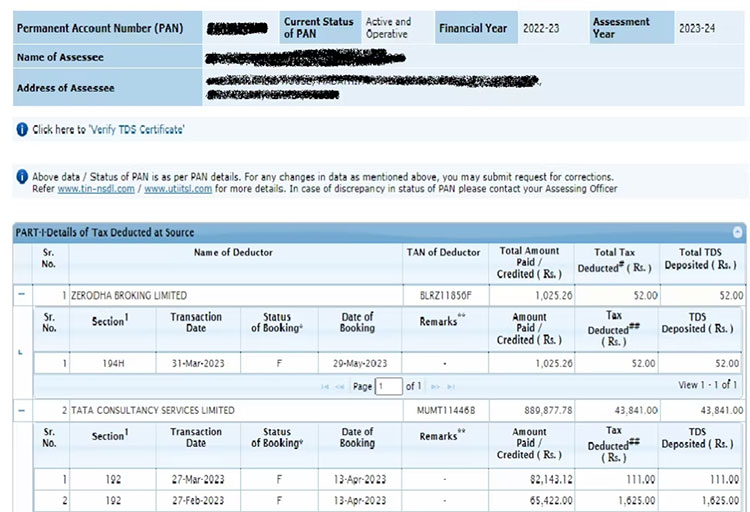Screen dimensions: 750x512
Task: Go to last page pager icon
Action: (x=451, y=387)
